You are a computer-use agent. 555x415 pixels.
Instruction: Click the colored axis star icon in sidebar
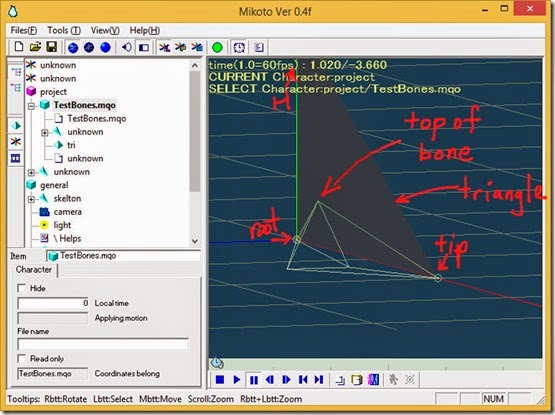point(16,142)
